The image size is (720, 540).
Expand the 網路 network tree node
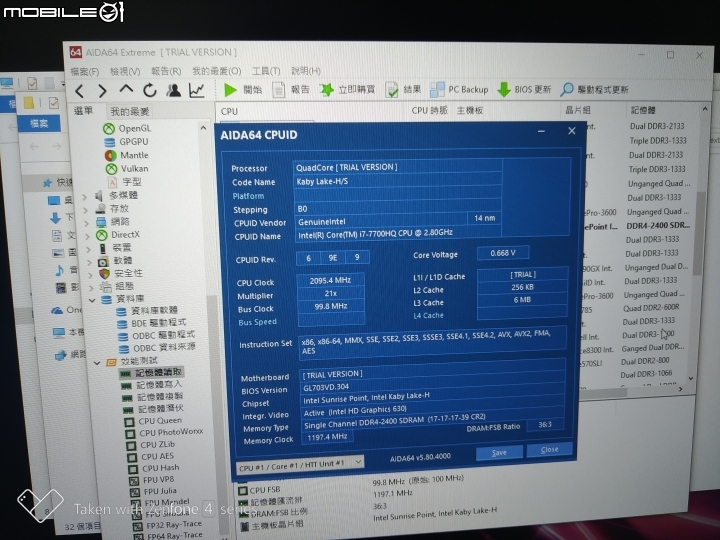[x=86, y=223]
